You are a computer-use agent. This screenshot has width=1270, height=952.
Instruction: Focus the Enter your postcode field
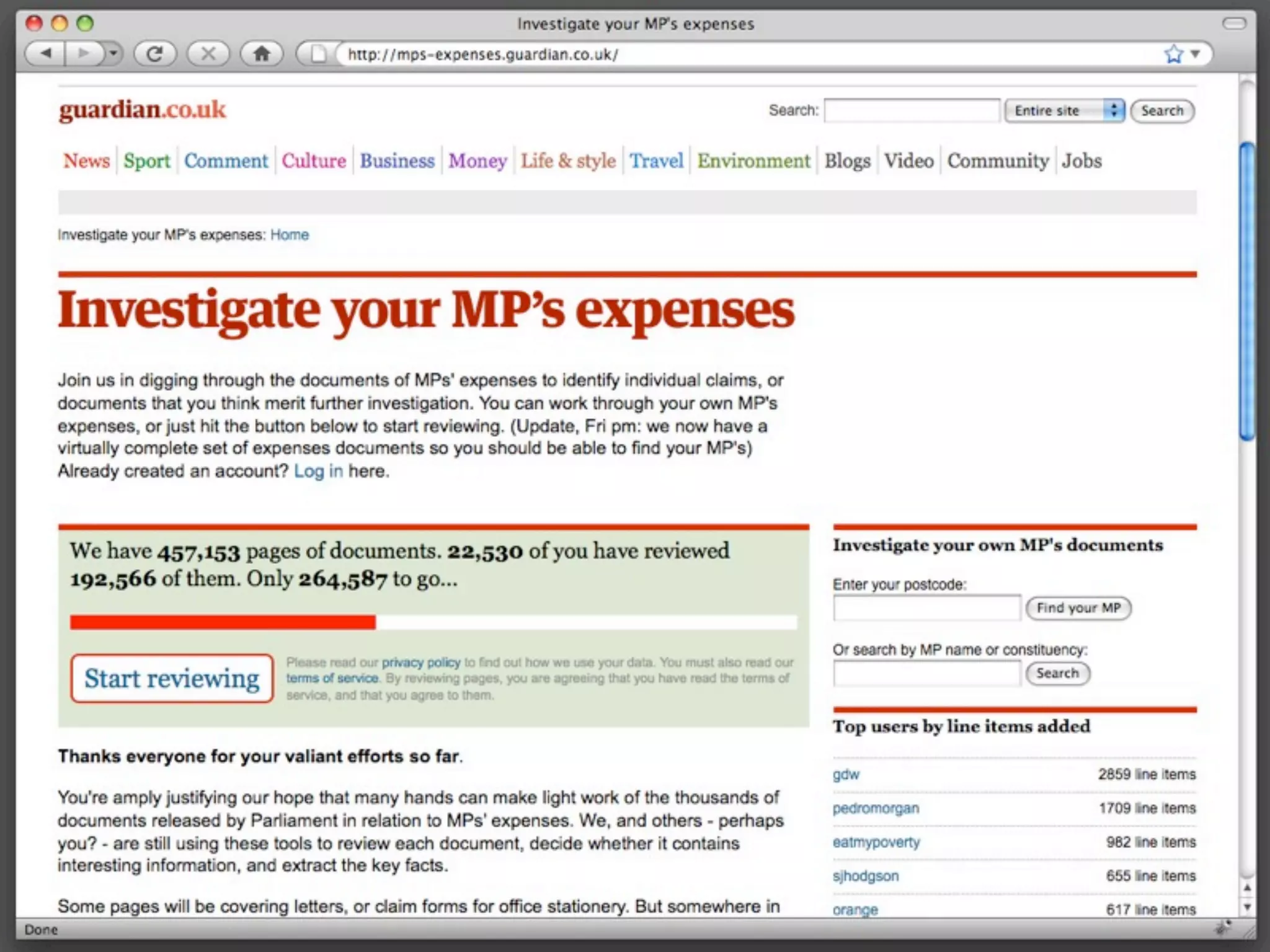coord(926,608)
